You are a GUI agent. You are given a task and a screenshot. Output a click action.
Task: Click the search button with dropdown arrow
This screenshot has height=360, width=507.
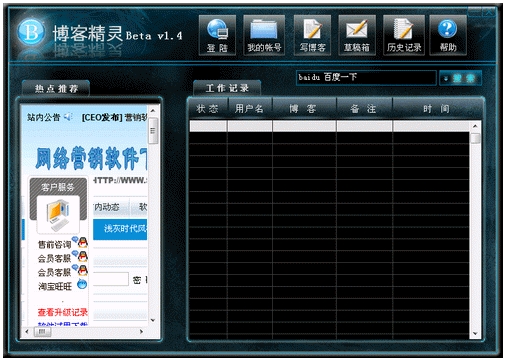(460, 78)
